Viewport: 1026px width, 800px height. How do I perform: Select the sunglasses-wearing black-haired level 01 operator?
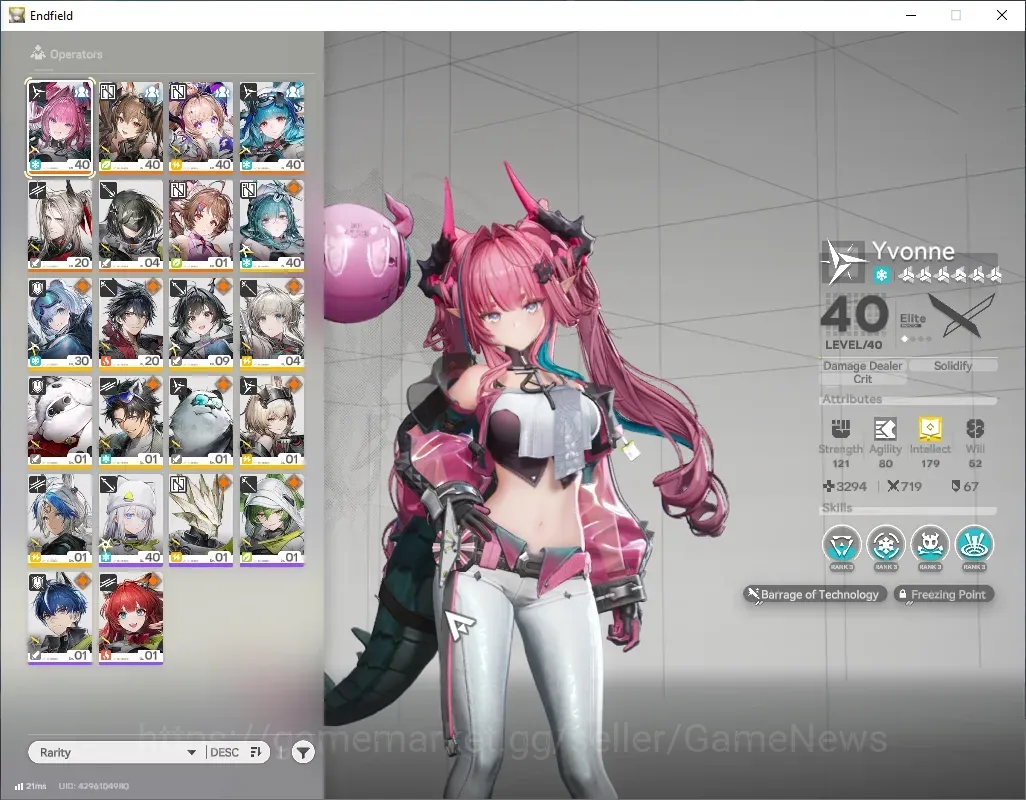point(131,422)
